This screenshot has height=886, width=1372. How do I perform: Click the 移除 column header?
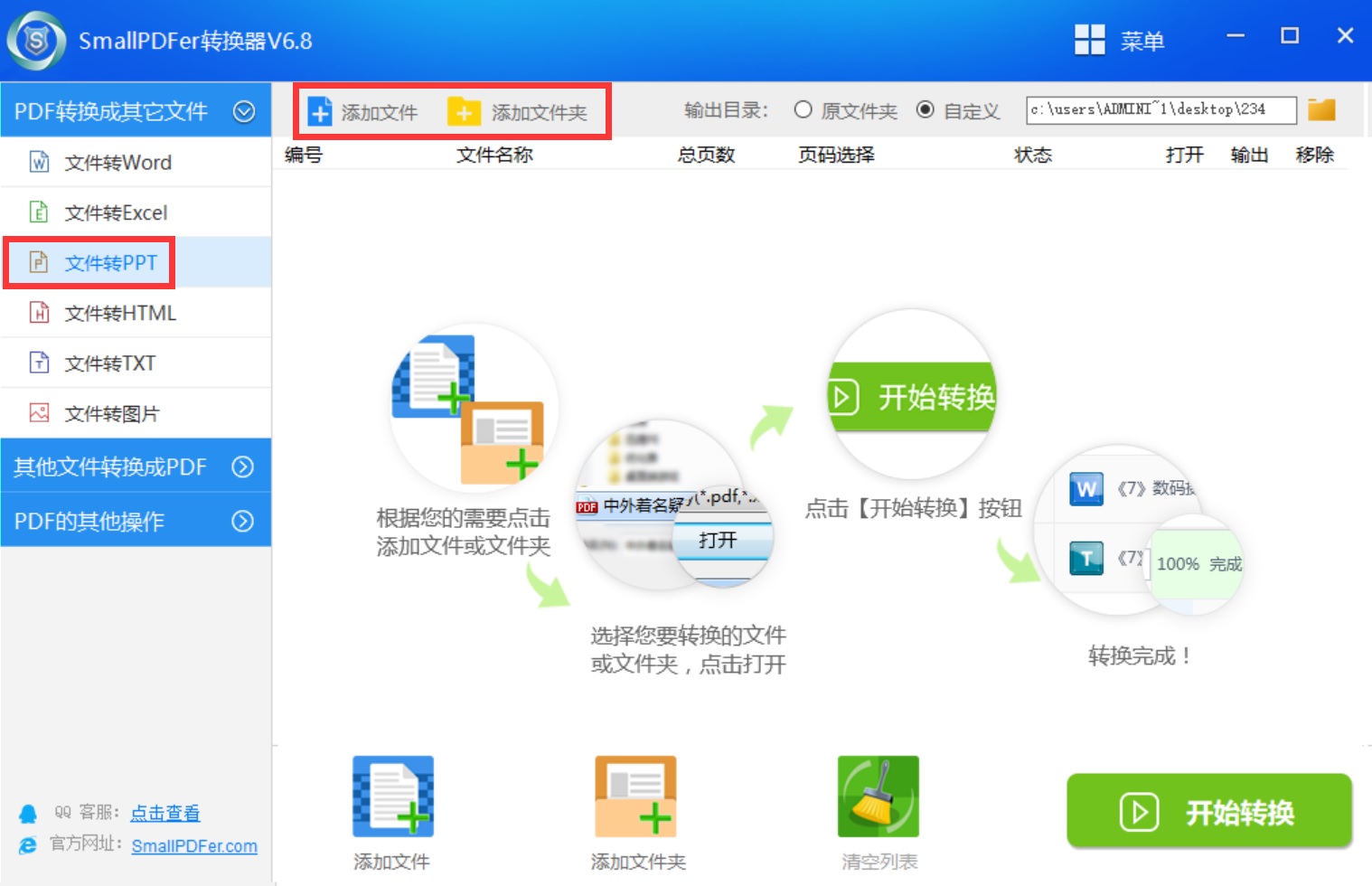(x=1314, y=155)
